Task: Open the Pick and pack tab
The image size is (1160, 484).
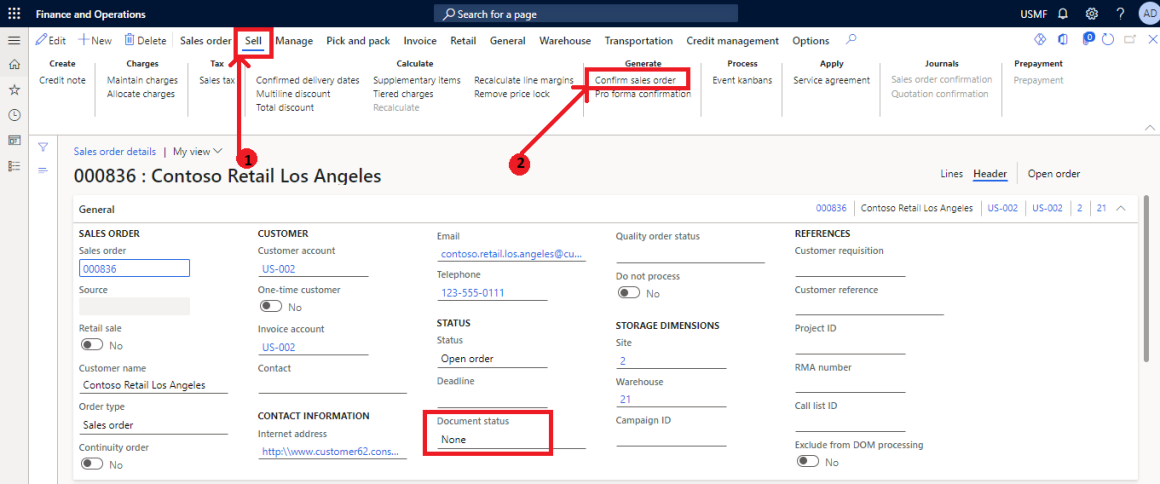Action: tap(358, 41)
